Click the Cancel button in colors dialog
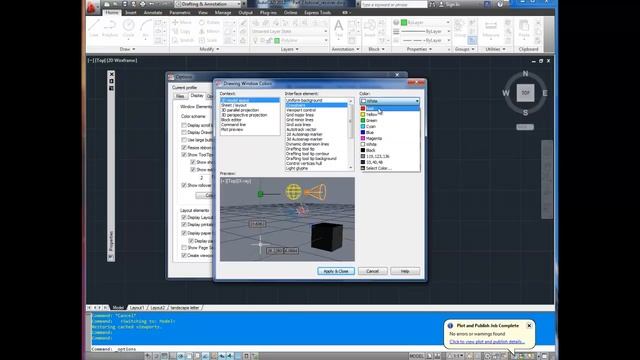640x360 pixels. click(x=372, y=271)
